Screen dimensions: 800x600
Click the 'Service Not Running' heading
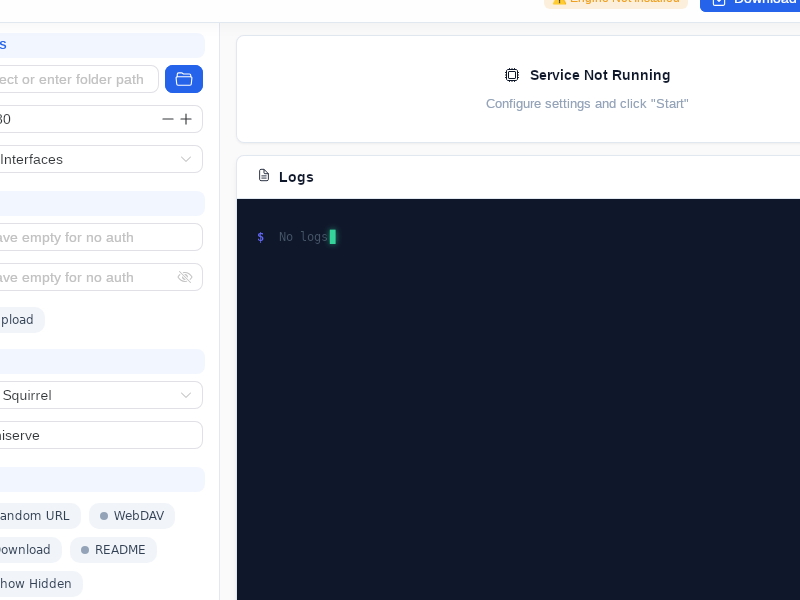pyautogui.click(x=600, y=75)
